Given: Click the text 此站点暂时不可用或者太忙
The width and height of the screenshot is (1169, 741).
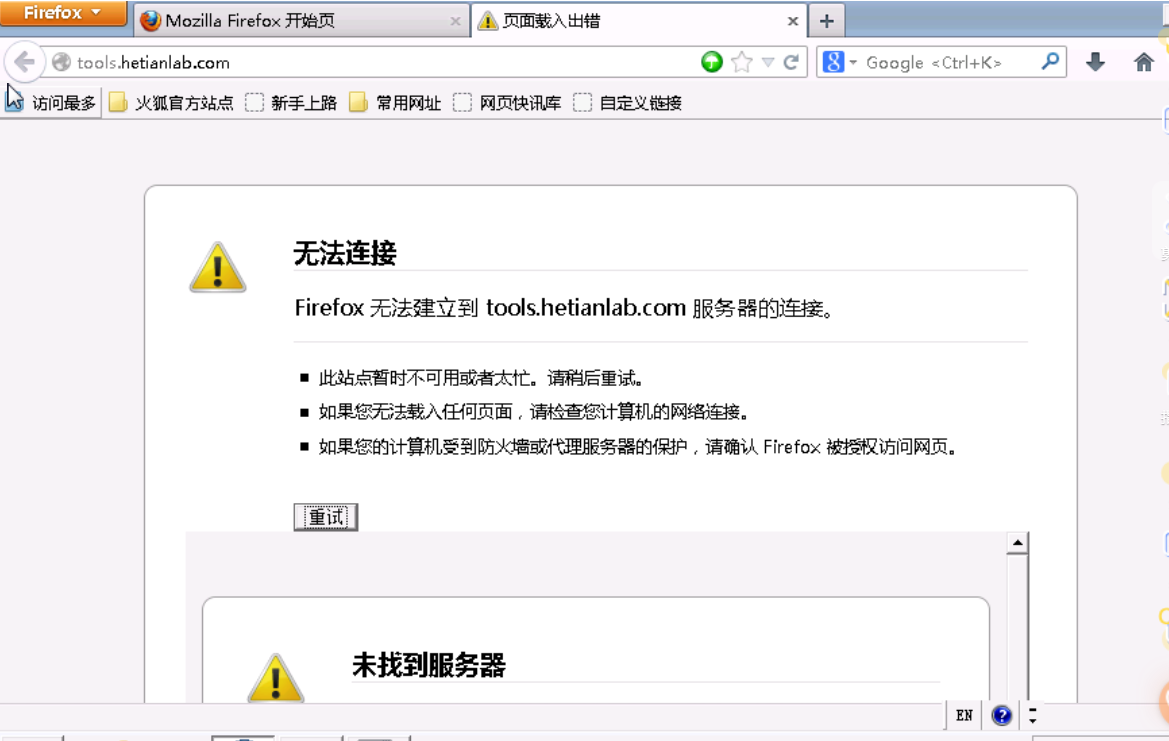Looking at the screenshot, I should pyautogui.click(x=422, y=378).
